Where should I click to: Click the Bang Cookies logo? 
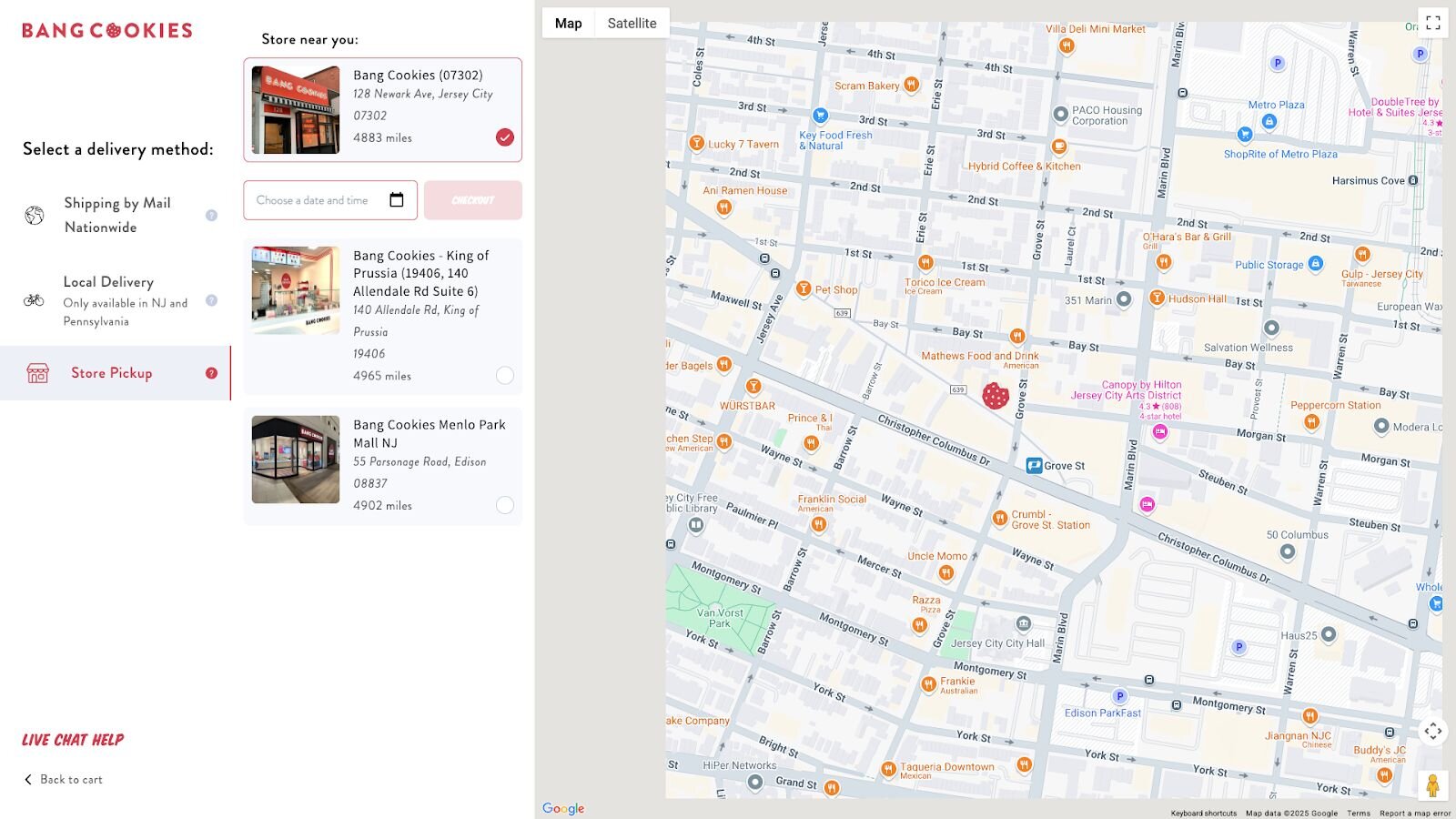(x=107, y=31)
